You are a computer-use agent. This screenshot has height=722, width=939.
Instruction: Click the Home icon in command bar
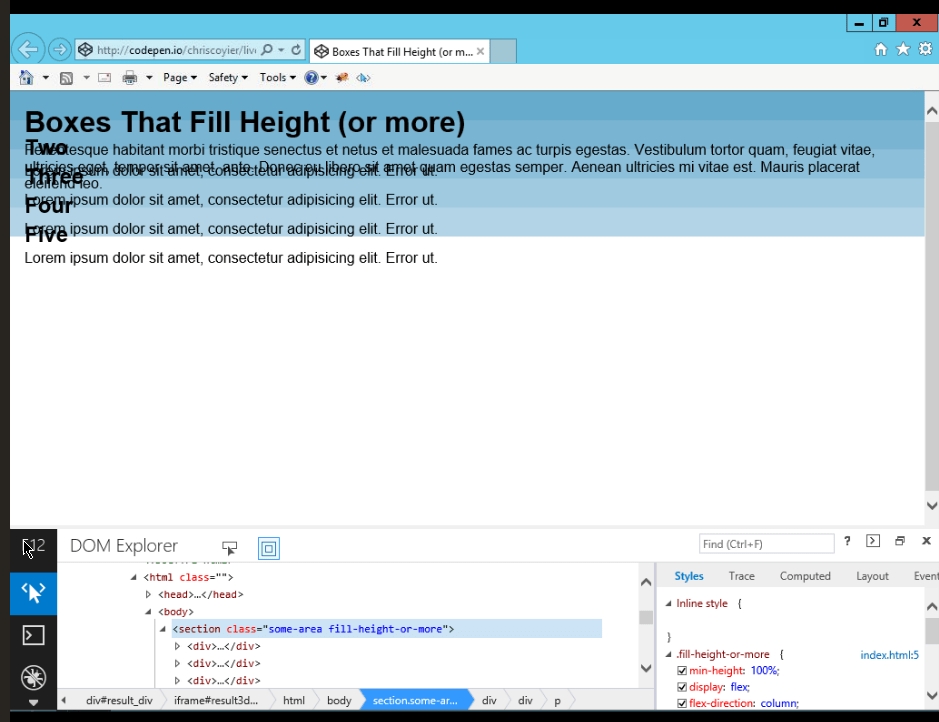[26, 77]
